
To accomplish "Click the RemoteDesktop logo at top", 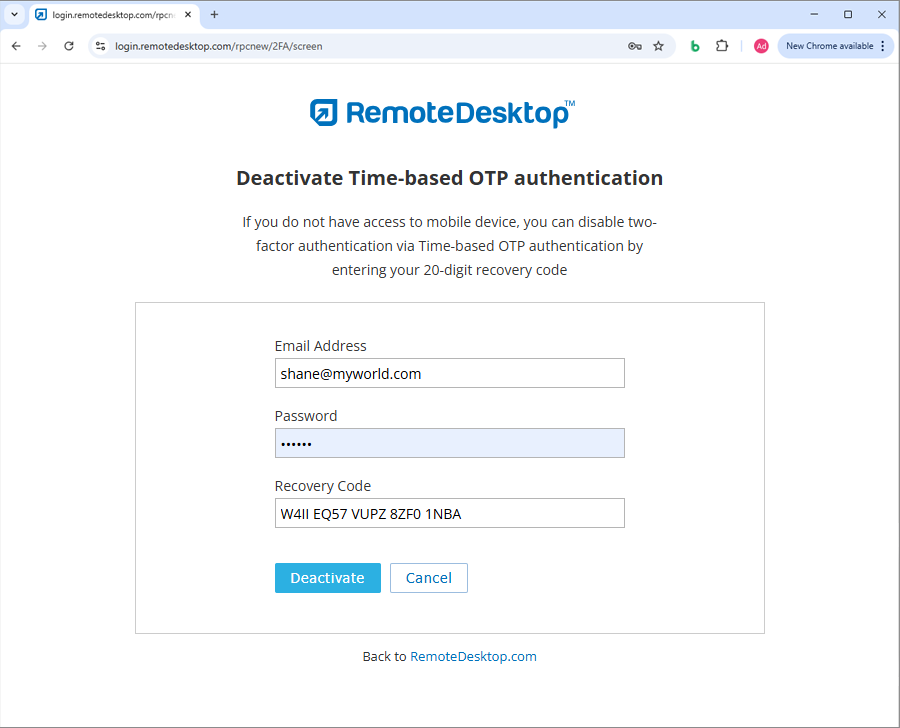I will click(442, 113).
